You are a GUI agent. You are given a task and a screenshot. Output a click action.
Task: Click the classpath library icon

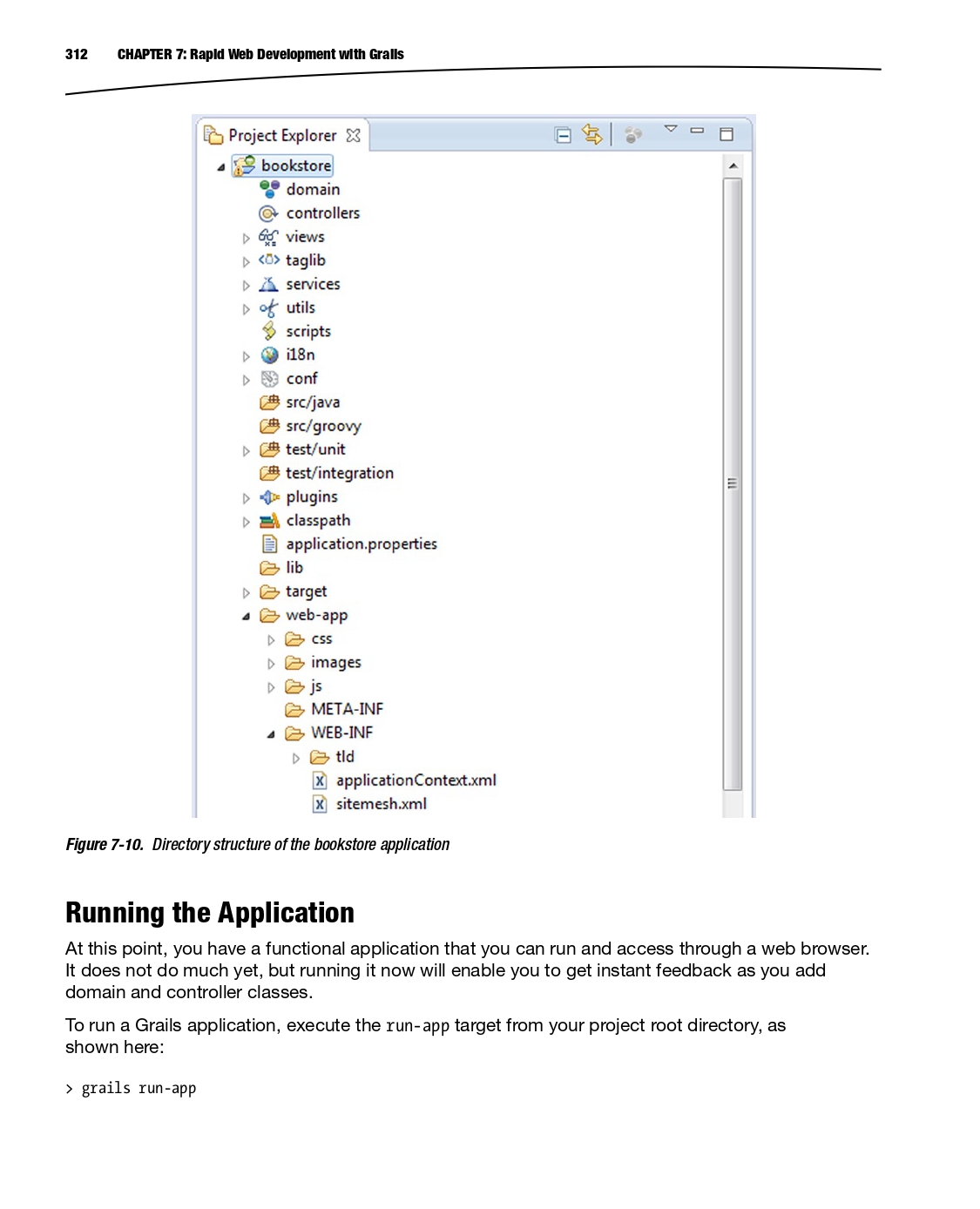269,521
